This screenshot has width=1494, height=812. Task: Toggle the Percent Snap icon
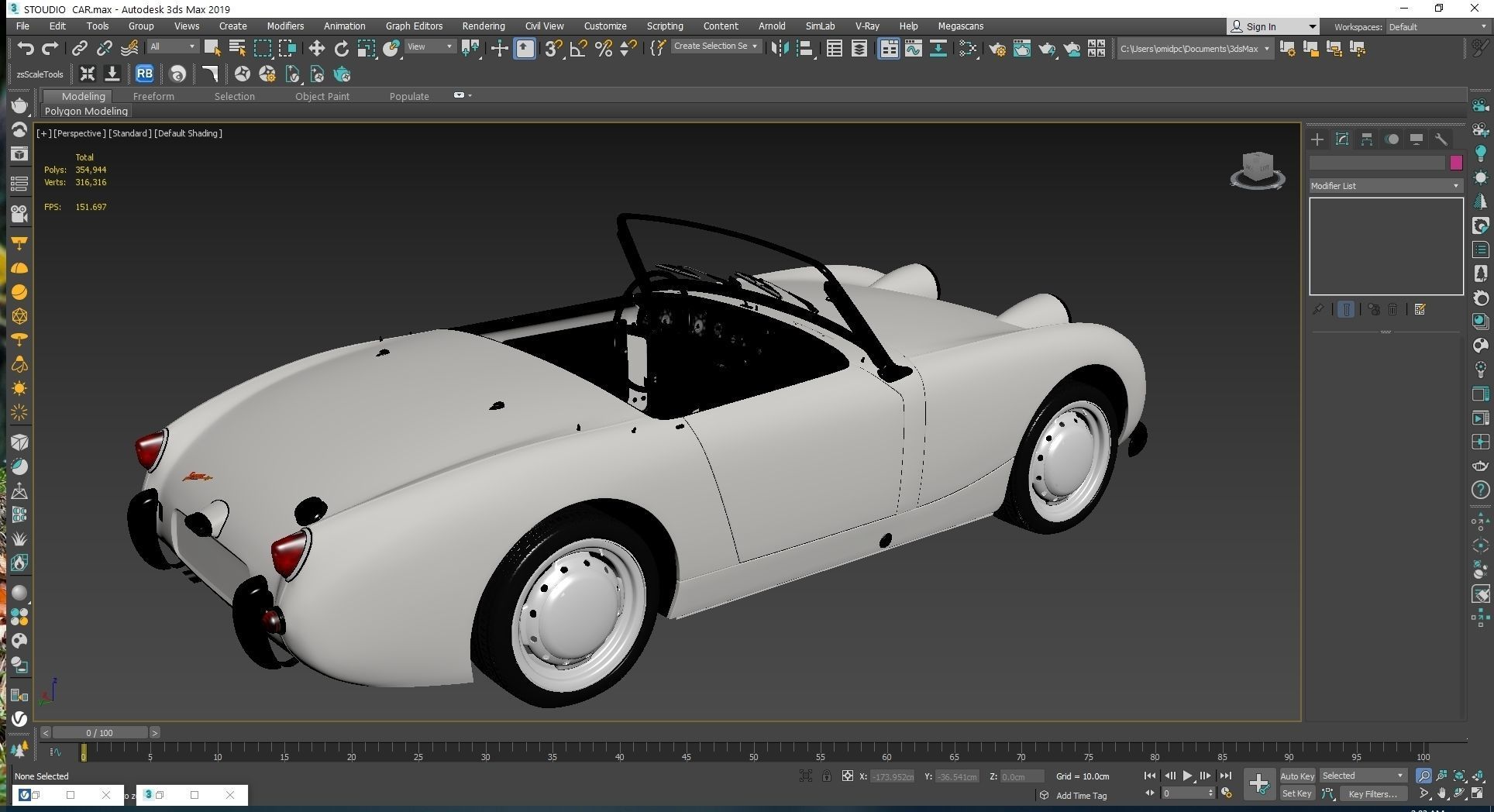coord(604,49)
